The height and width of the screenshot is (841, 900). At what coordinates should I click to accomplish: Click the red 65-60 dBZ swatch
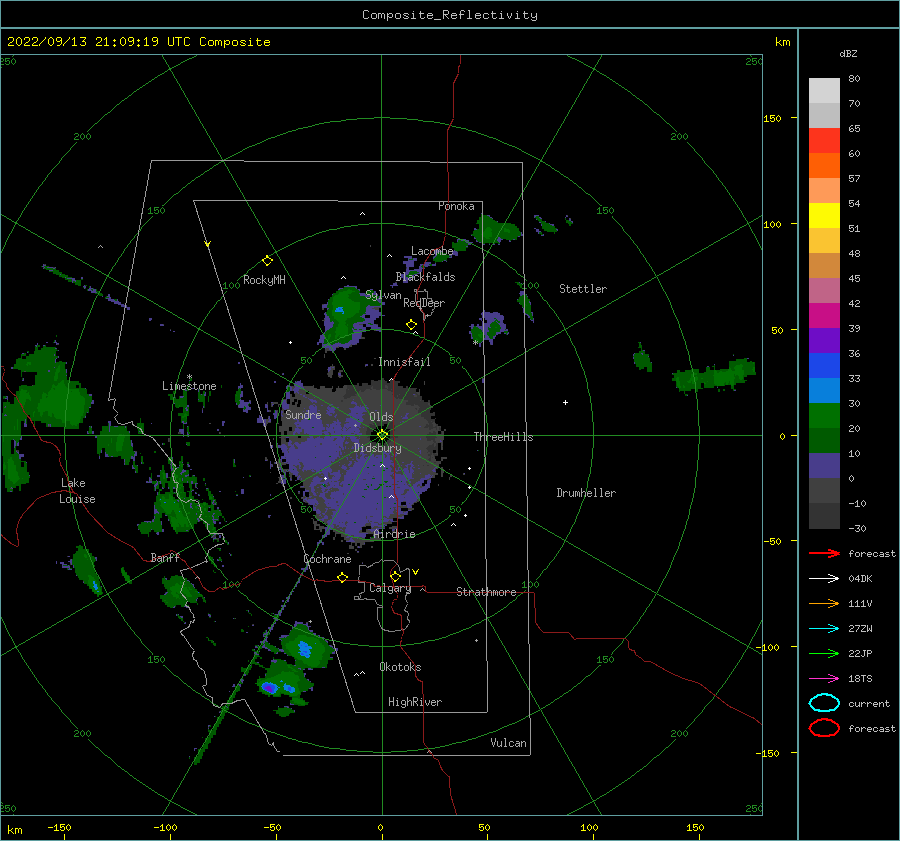pyautogui.click(x=824, y=141)
